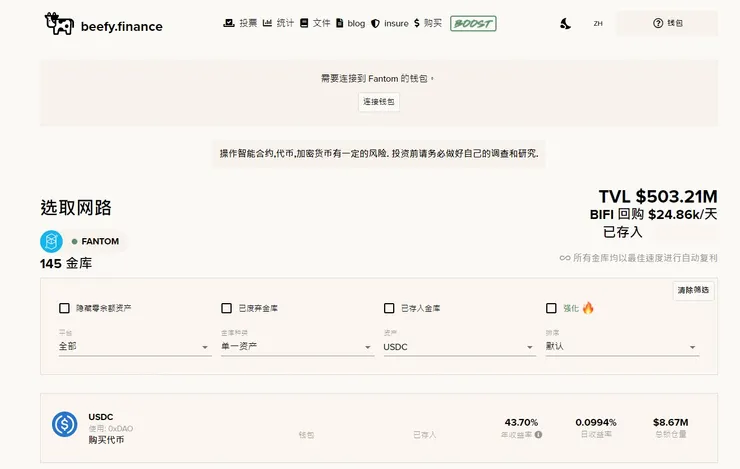Enable the 隐藏零余额资产 checkbox
740x469 pixels.
pos(64,308)
